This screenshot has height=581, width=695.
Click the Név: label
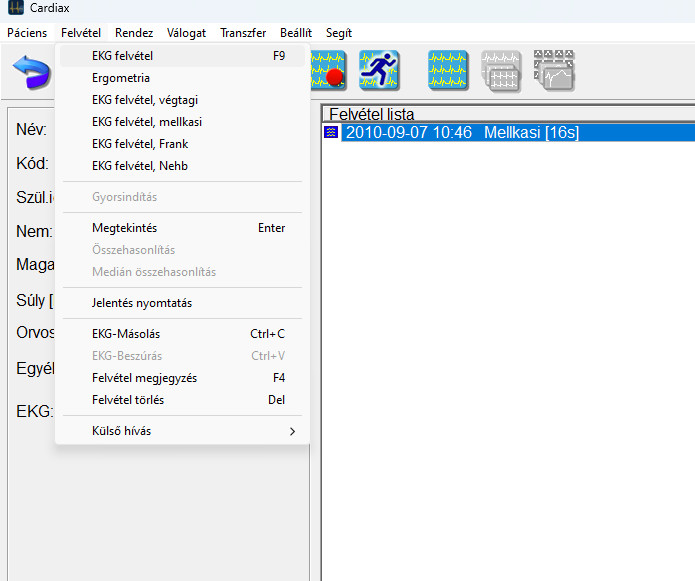pyautogui.click(x=31, y=129)
